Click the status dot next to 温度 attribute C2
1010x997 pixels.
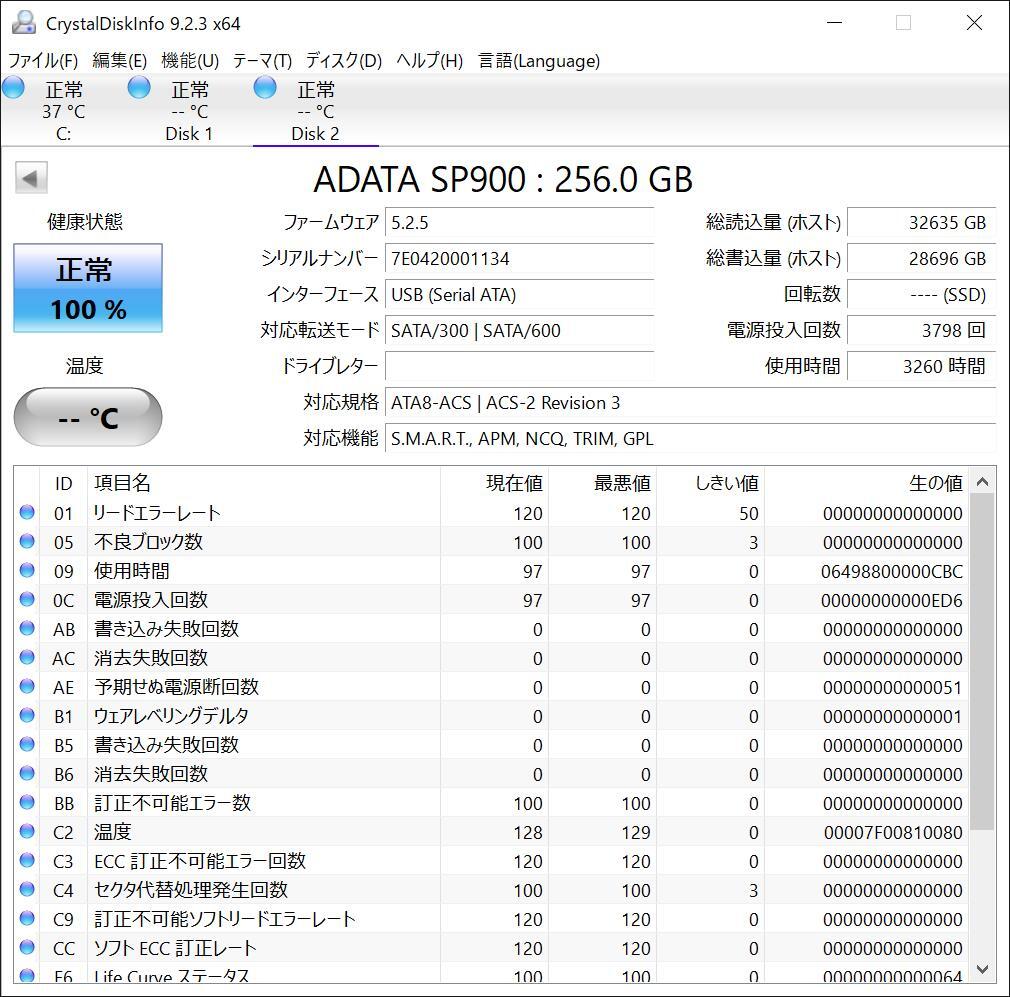[x=27, y=832]
